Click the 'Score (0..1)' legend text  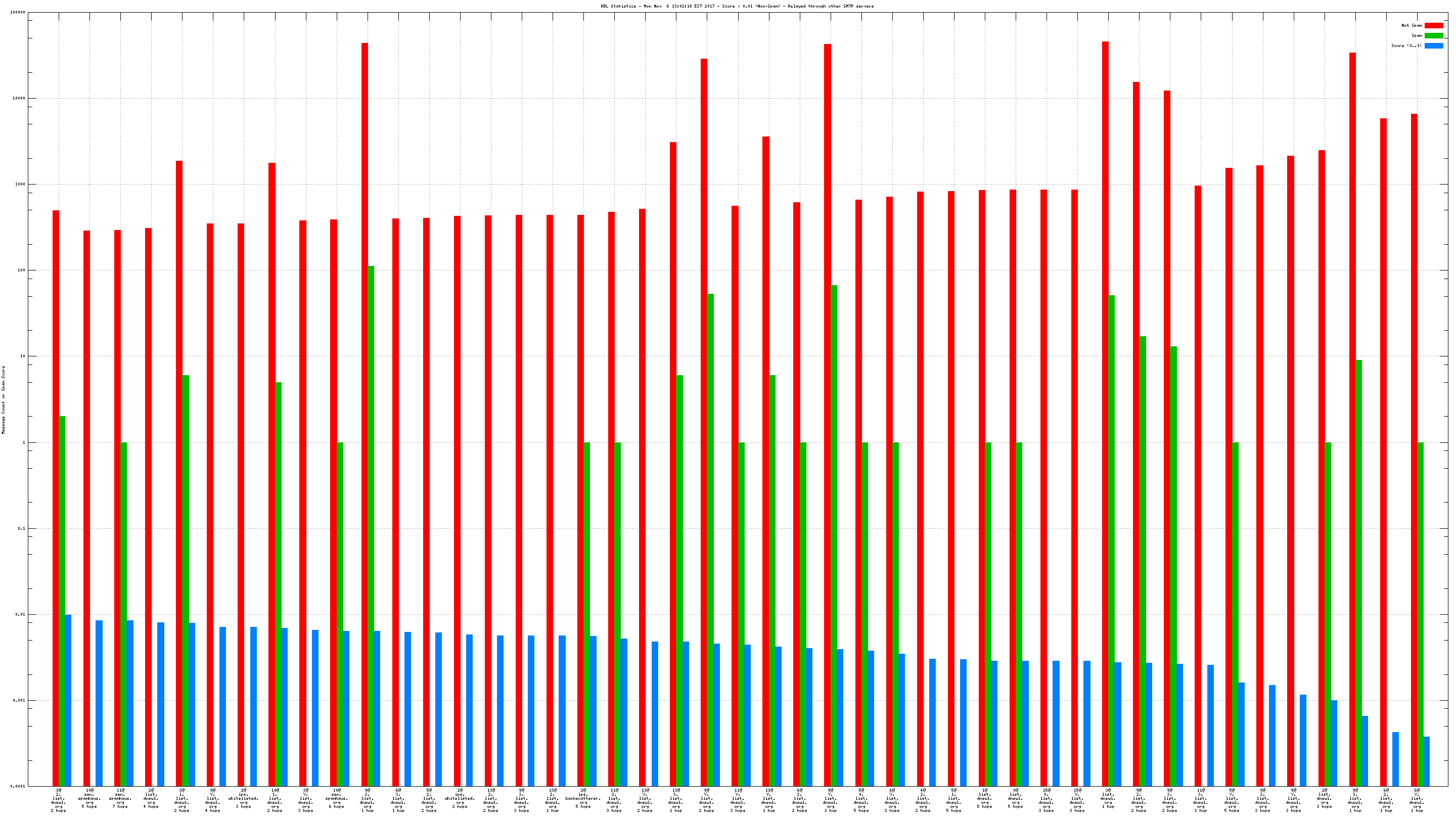pos(1406,46)
